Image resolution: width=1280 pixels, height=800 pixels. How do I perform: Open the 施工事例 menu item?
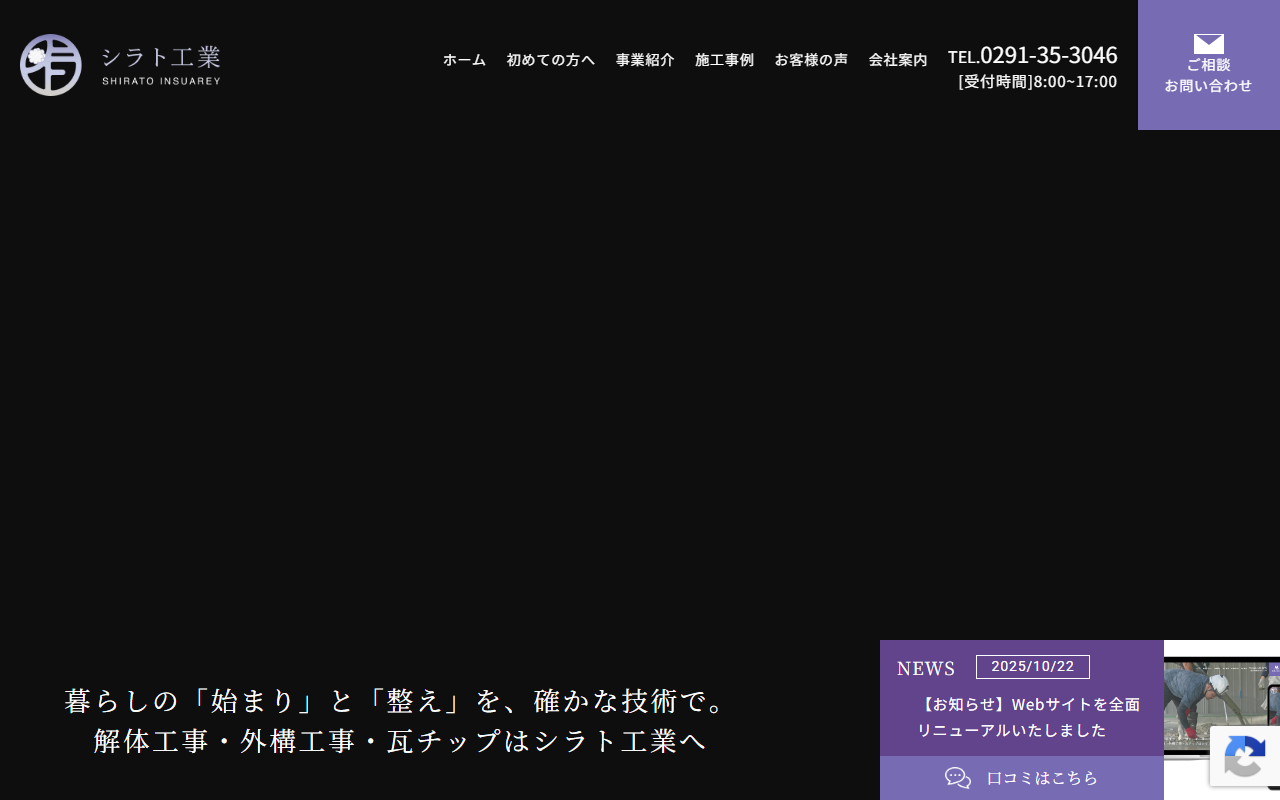point(724,60)
